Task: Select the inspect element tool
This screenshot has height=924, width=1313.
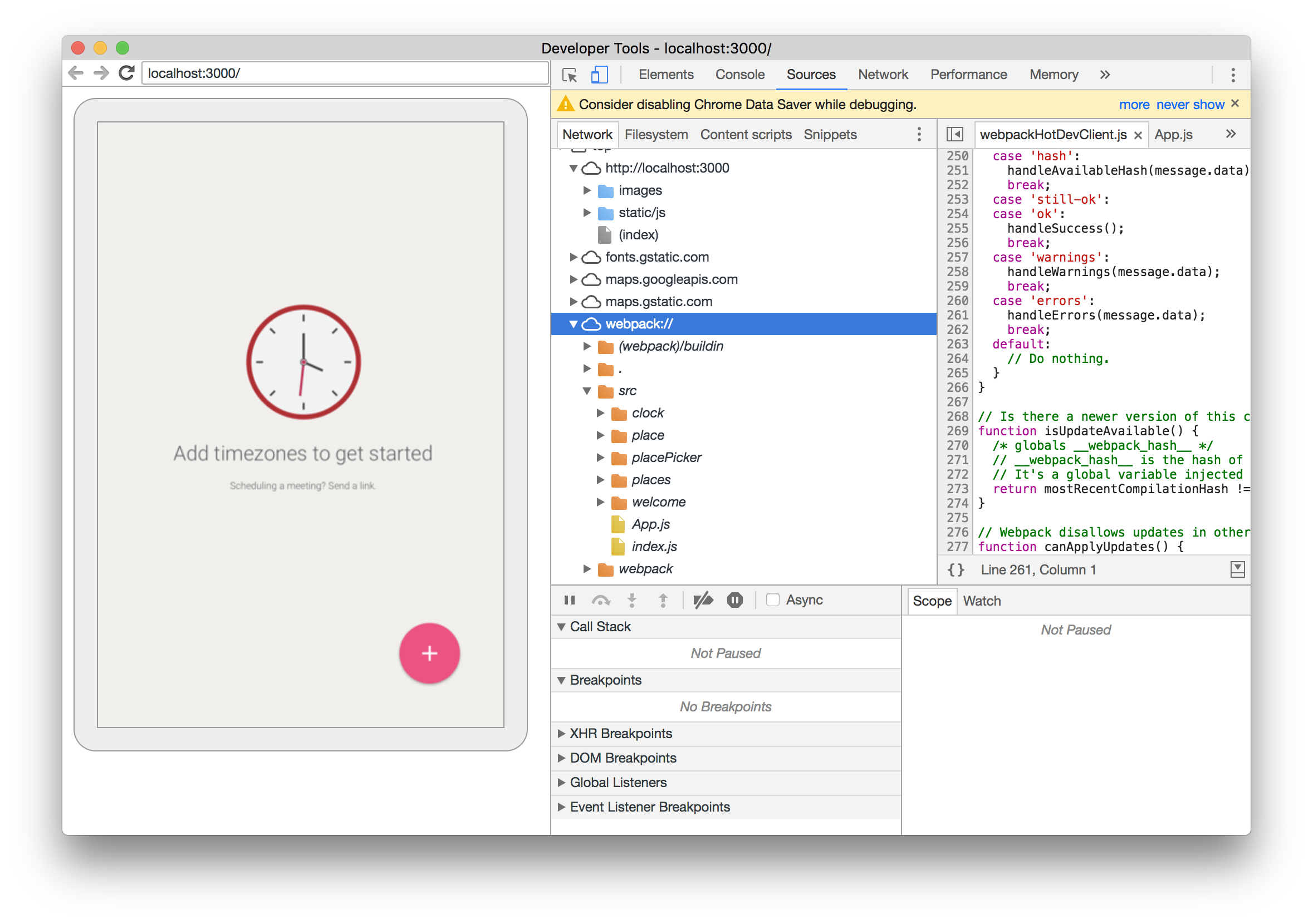Action: coord(570,75)
